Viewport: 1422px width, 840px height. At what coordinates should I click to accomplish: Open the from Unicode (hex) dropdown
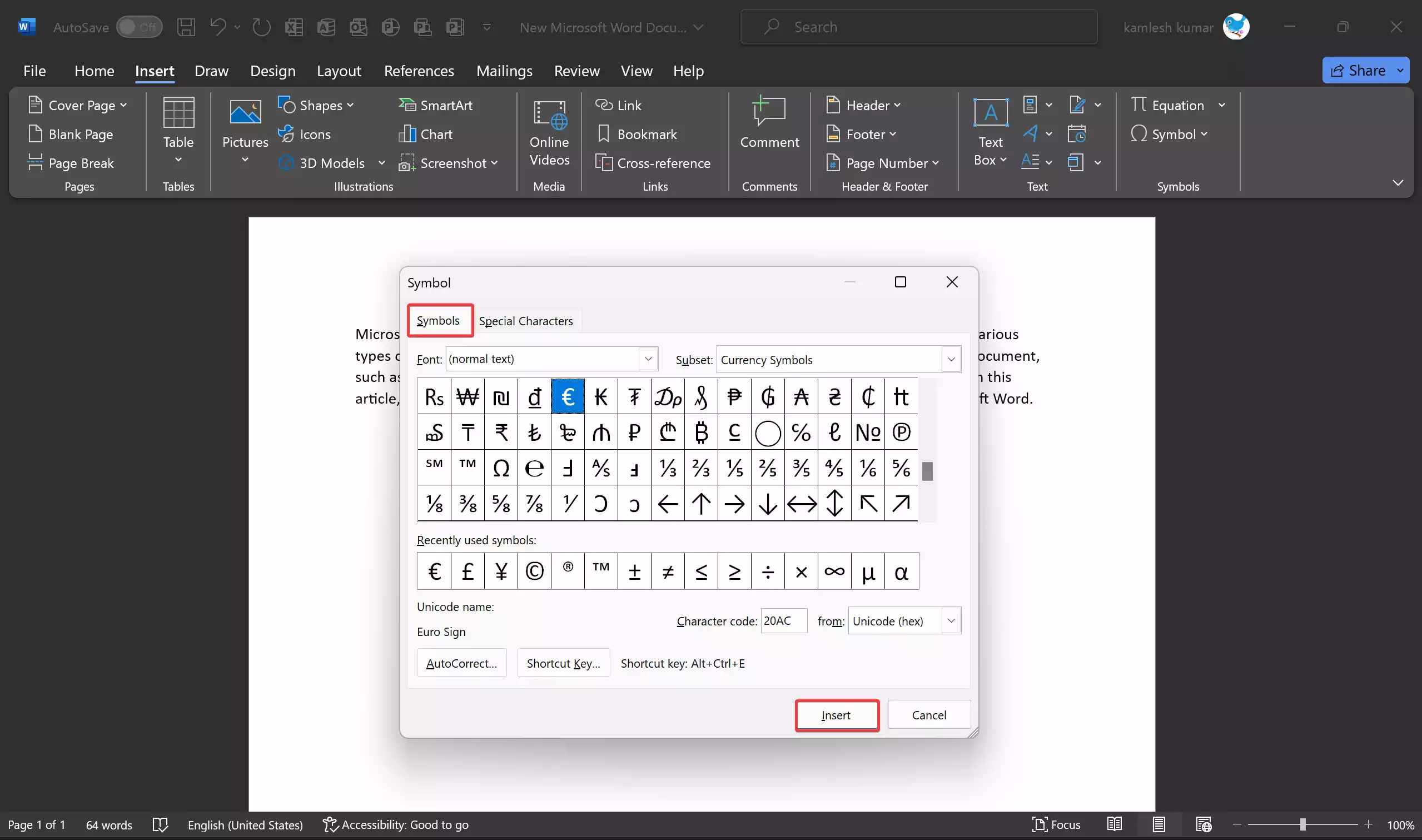click(951, 620)
